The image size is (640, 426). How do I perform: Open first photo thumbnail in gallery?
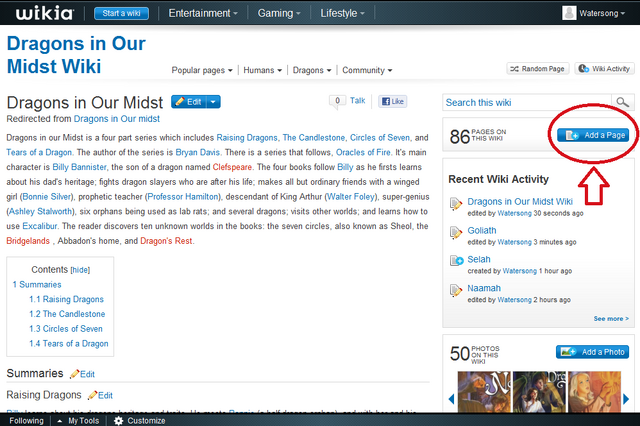coord(484,392)
